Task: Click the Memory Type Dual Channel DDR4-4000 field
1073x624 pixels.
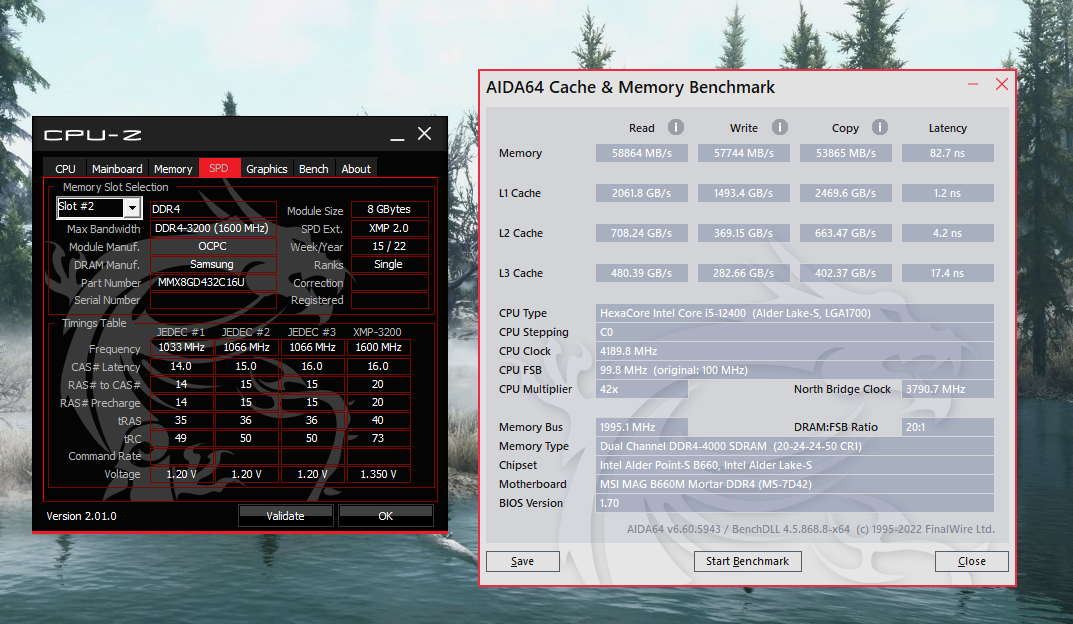Action: pyautogui.click(x=794, y=446)
